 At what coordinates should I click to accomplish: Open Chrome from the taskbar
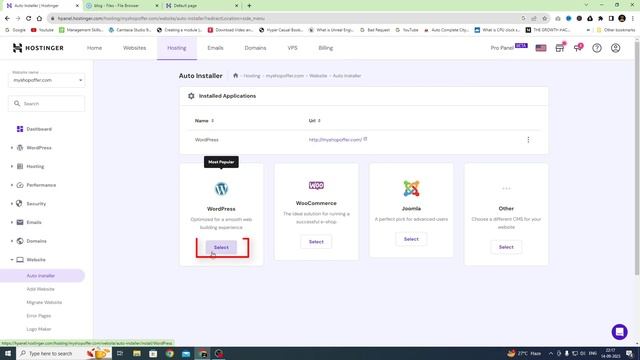coord(169,353)
